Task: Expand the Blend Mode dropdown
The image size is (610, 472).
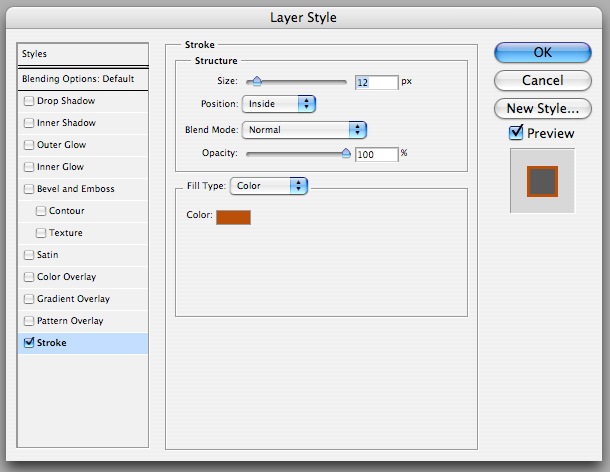Action: [x=304, y=129]
